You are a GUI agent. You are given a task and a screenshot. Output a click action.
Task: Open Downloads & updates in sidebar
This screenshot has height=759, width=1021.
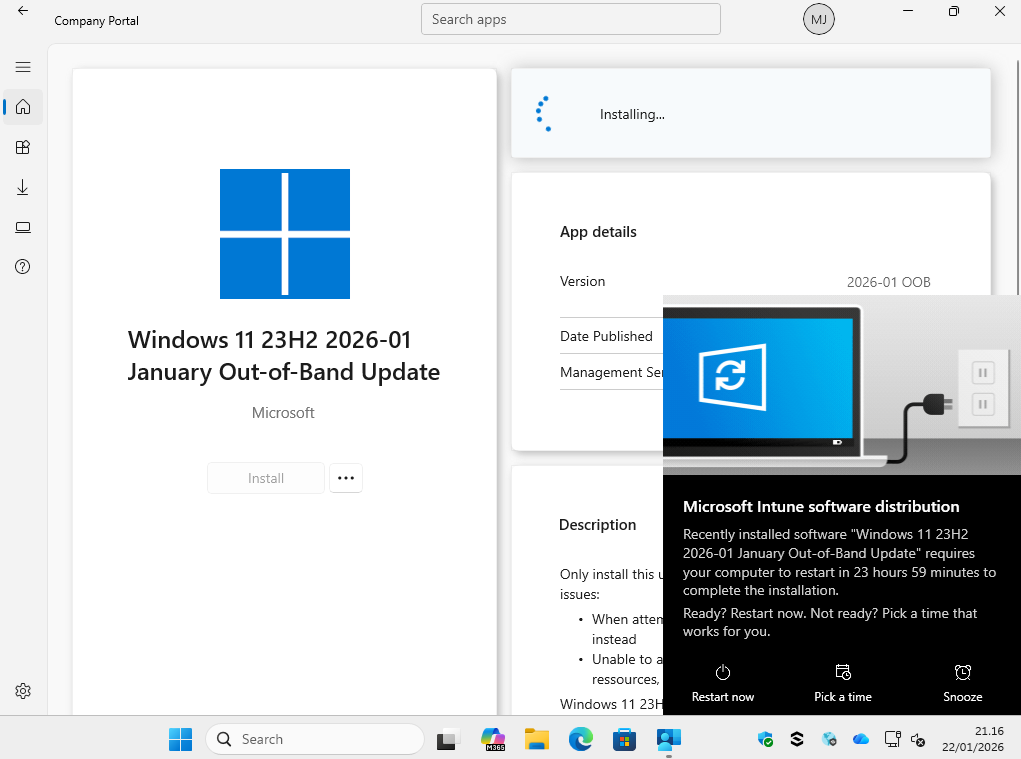click(23, 188)
